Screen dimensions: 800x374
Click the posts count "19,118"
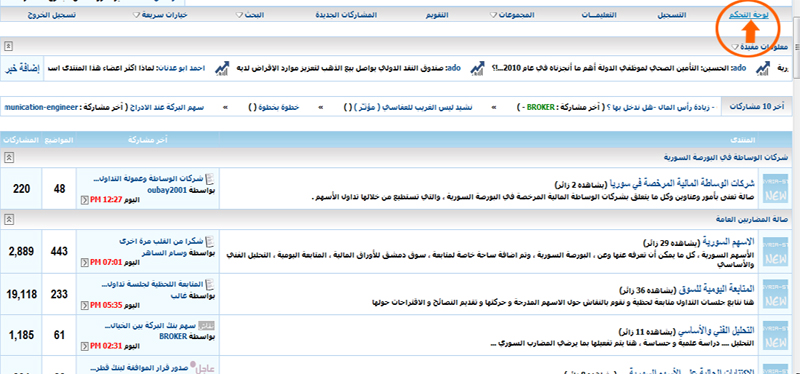click(21, 294)
